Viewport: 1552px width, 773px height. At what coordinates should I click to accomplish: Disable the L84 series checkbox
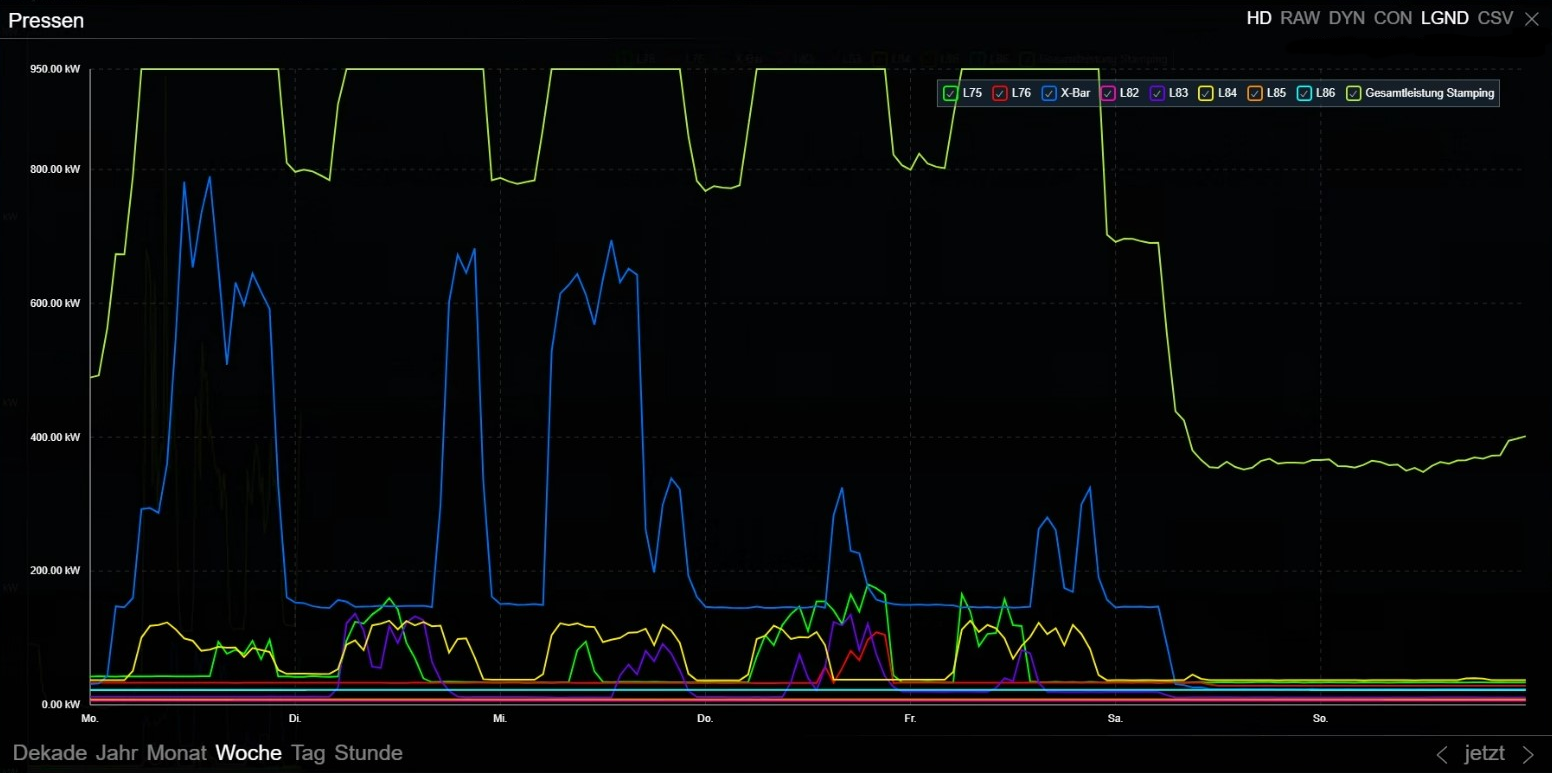[1206, 93]
